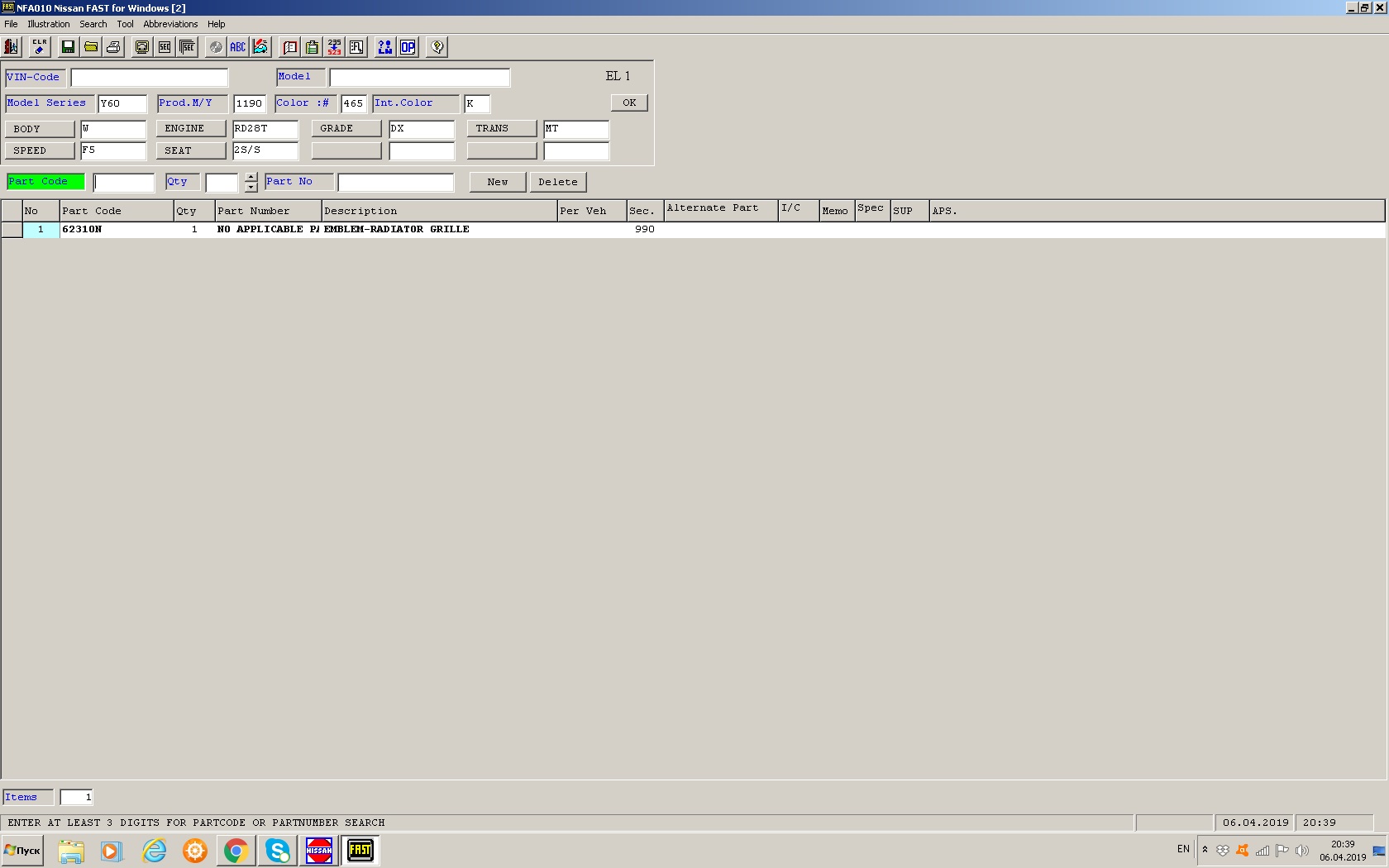The image size is (1389, 868).
Task: Click the Nissan logo taskbar icon
Action: tap(319, 851)
